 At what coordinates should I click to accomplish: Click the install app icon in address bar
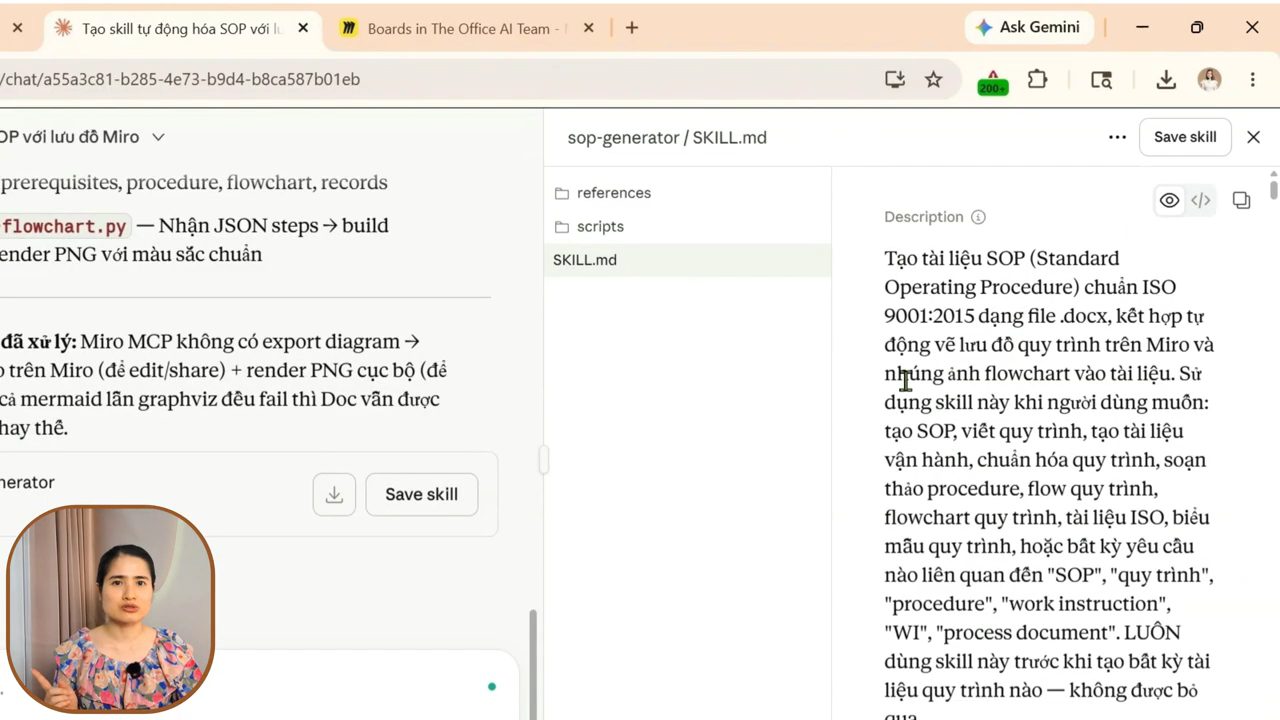[x=895, y=79]
